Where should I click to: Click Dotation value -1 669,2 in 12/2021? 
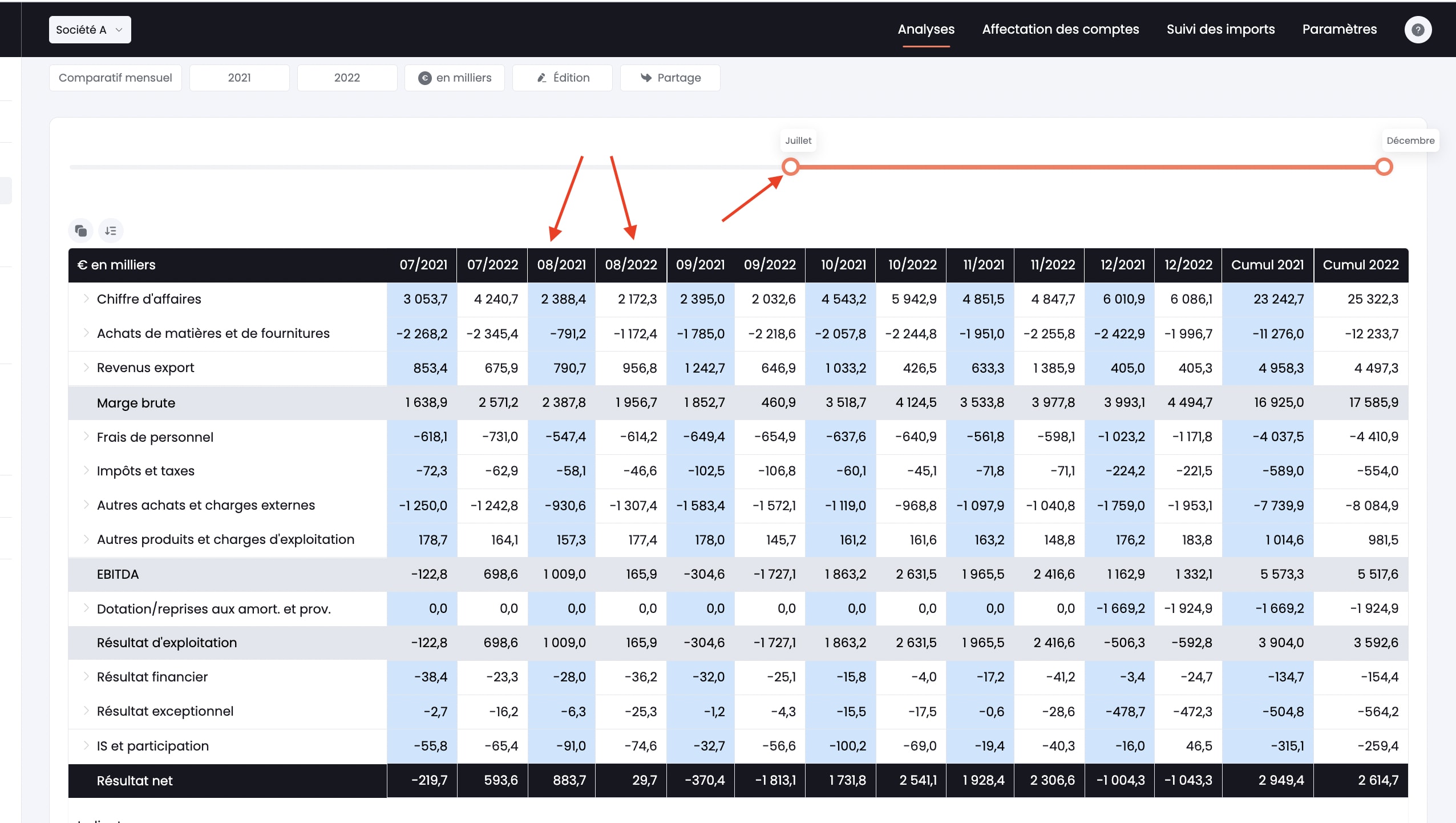(1121, 608)
